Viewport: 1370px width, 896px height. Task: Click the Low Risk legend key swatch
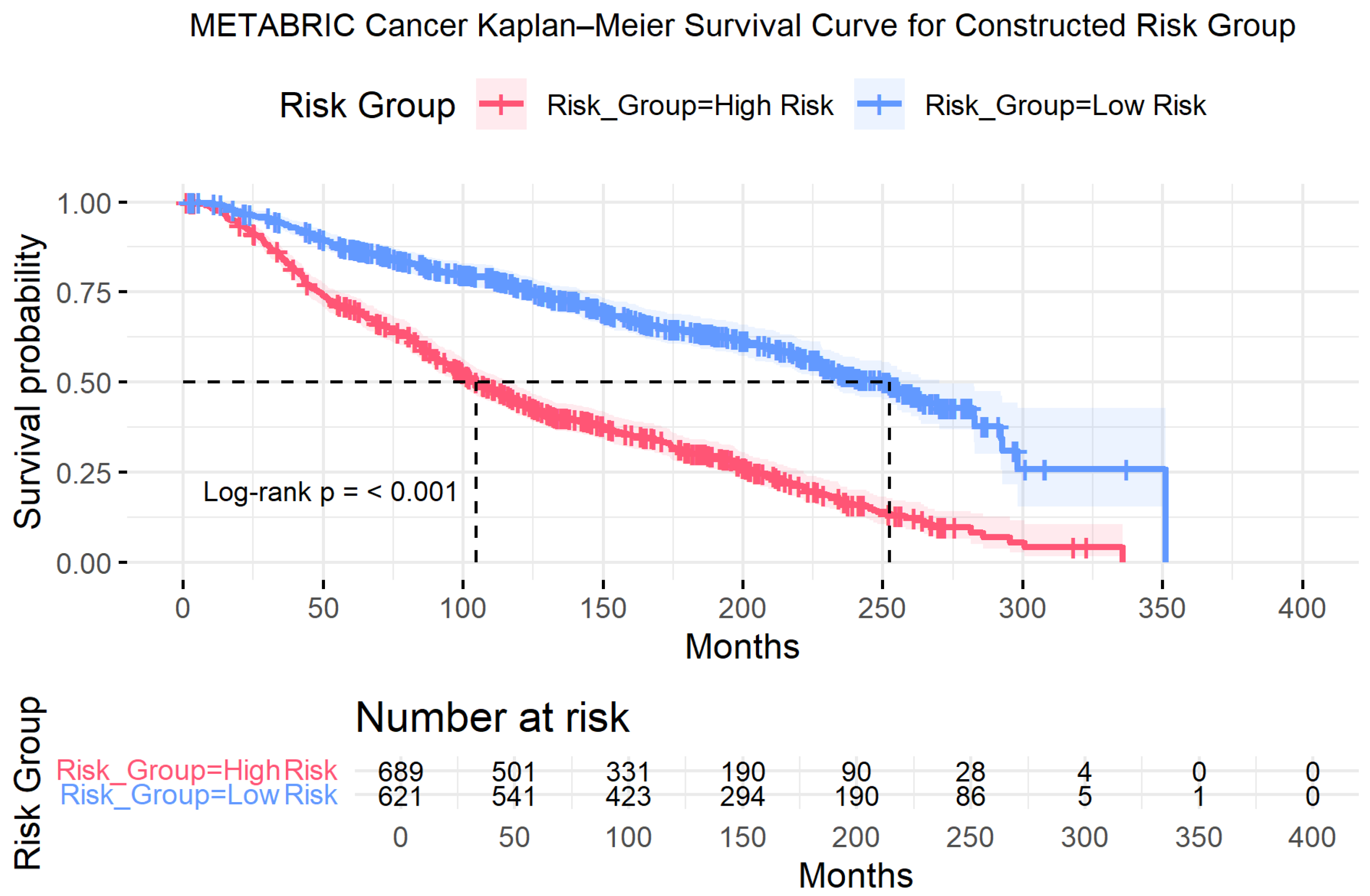click(879, 104)
